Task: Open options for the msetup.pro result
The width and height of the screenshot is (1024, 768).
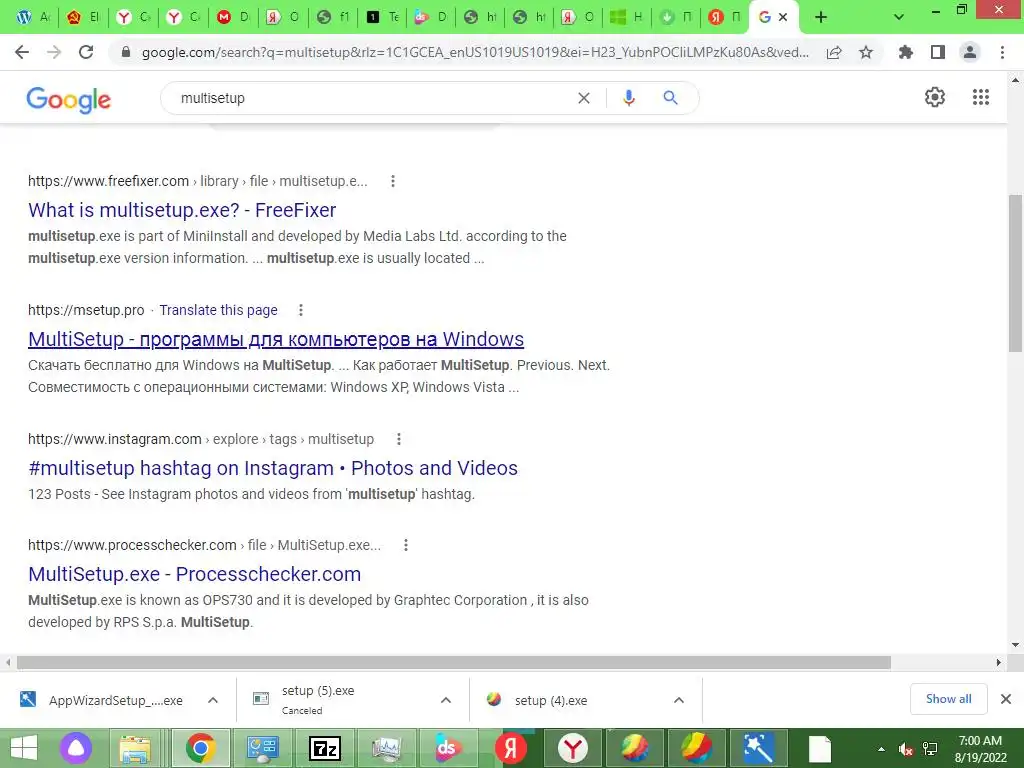Action: (x=300, y=310)
